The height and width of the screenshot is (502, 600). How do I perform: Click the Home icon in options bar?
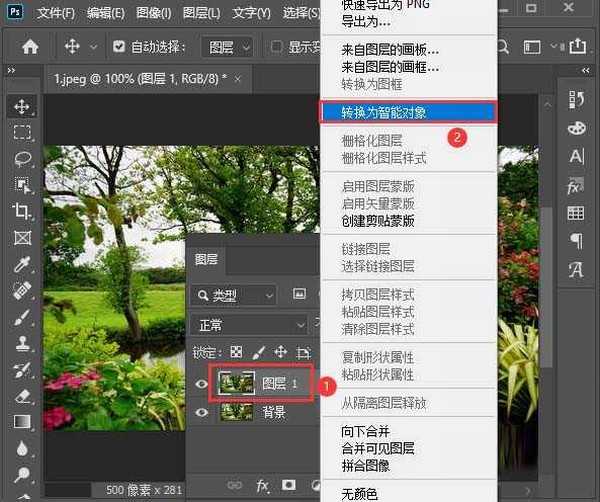click(x=31, y=46)
